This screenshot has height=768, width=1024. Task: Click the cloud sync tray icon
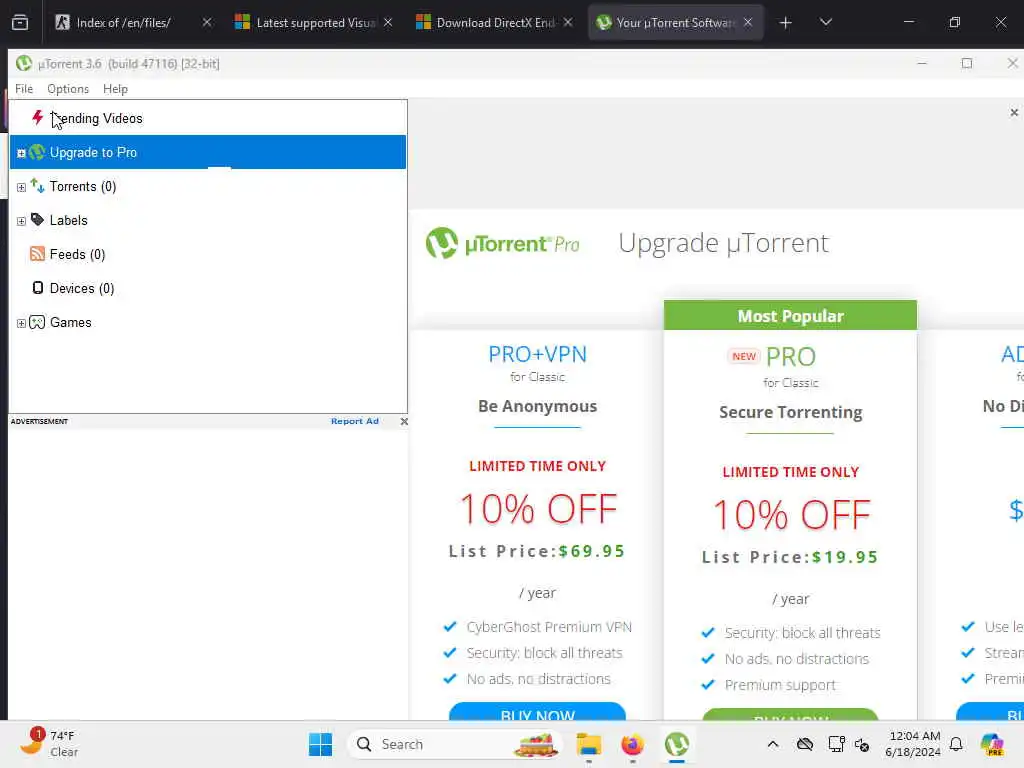coord(805,744)
